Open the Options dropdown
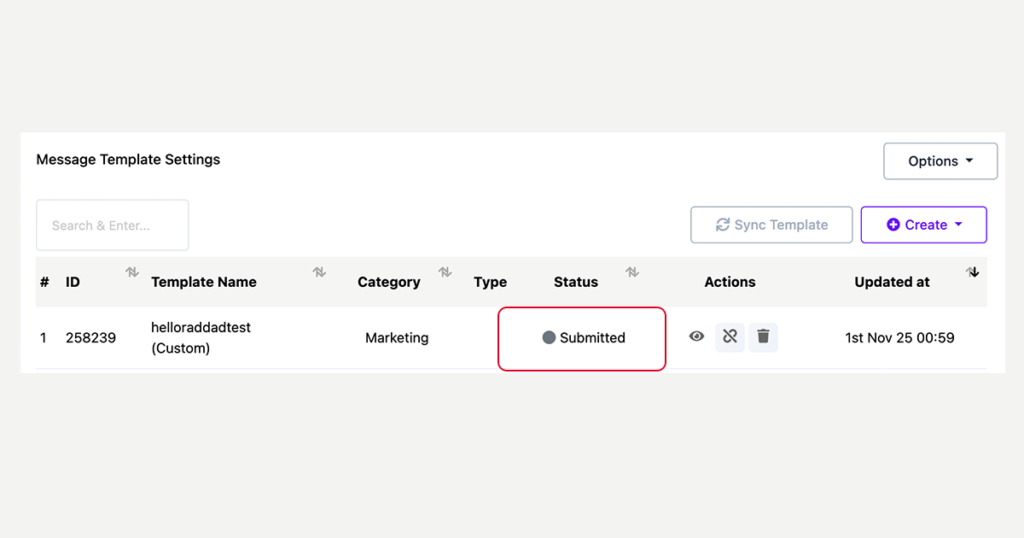The image size is (1024, 538). click(x=940, y=161)
